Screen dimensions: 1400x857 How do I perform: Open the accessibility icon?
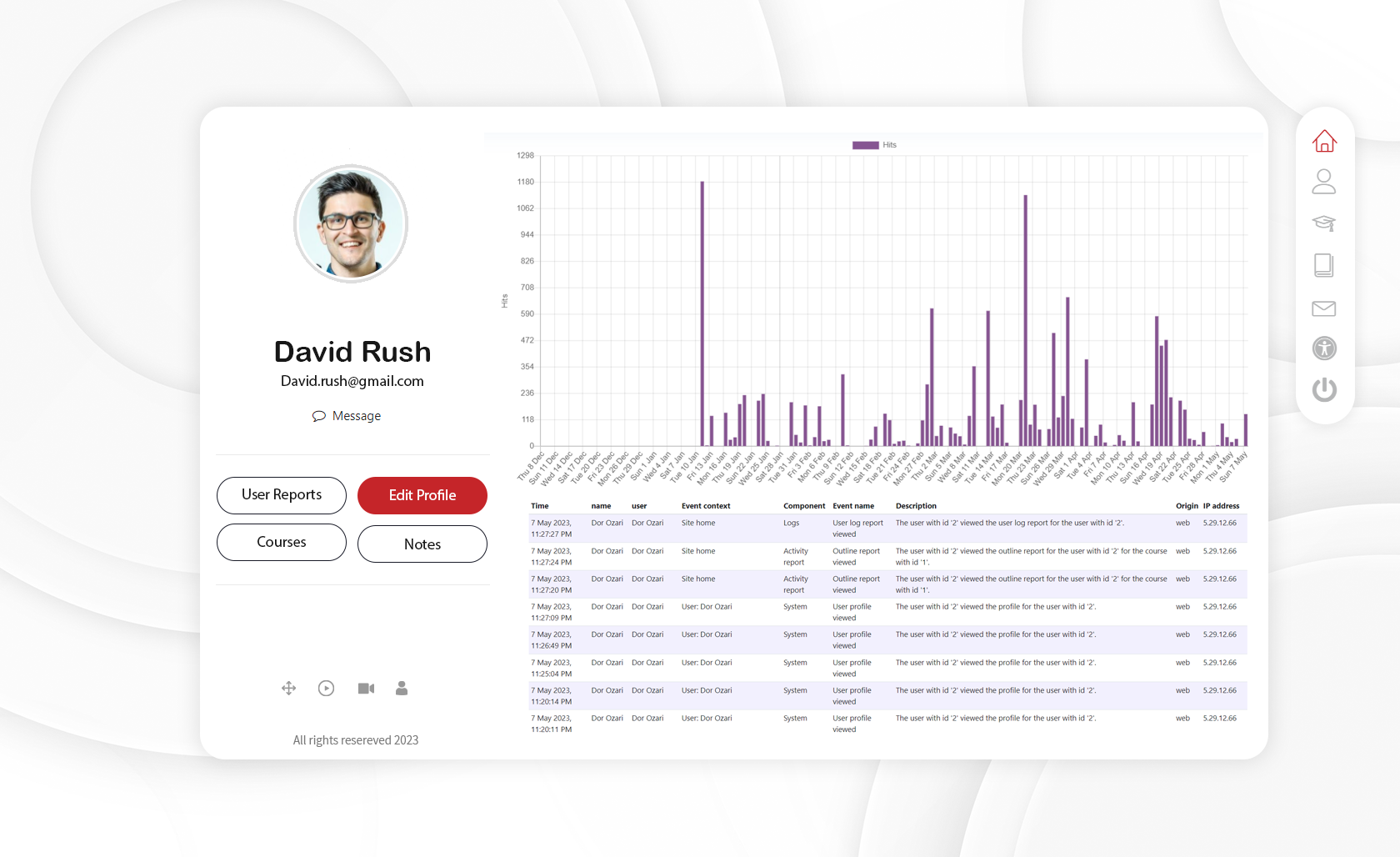1324,348
